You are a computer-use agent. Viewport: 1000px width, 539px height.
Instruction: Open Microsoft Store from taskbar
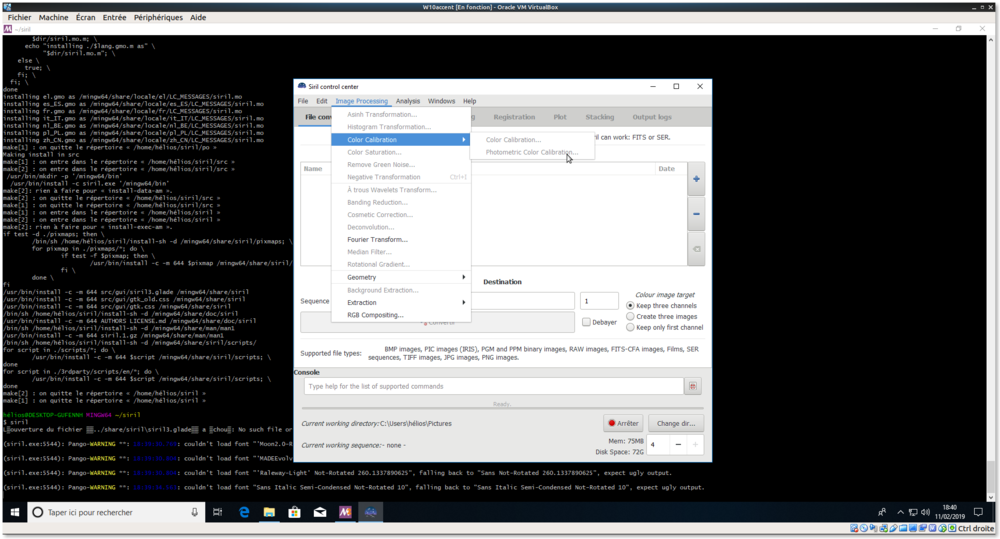(x=294, y=512)
